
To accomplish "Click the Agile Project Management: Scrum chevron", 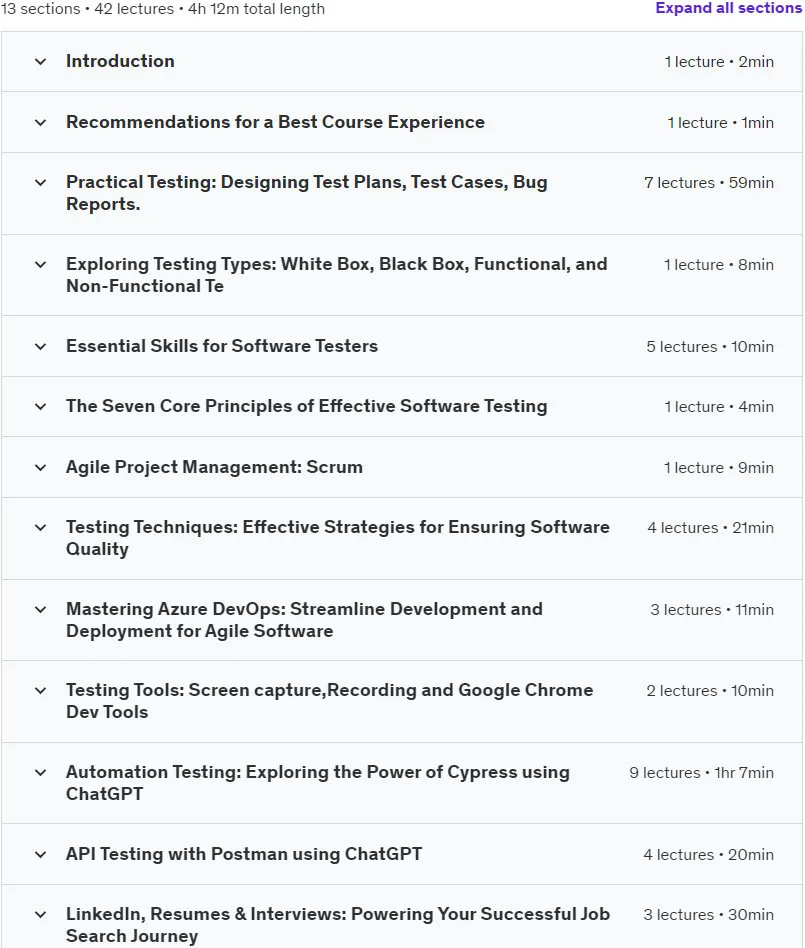I will [41, 467].
